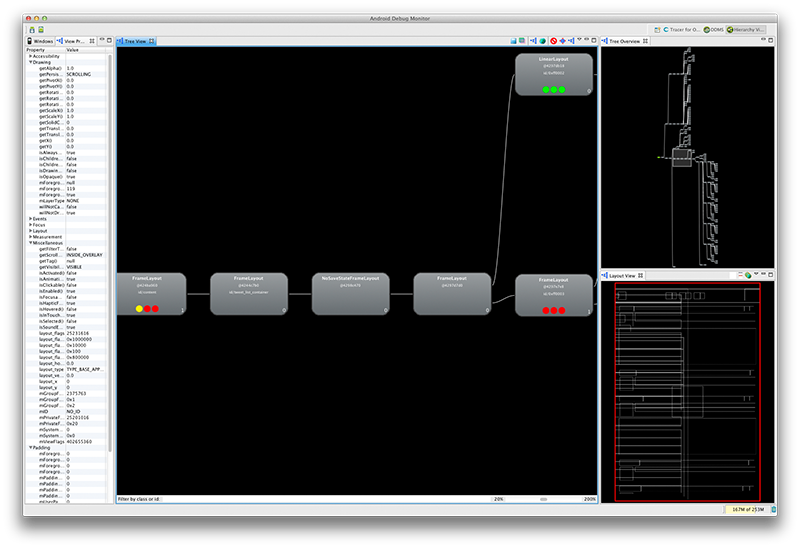Expand the Measurement property group
This screenshot has width=800, height=548.
[x=31, y=237]
